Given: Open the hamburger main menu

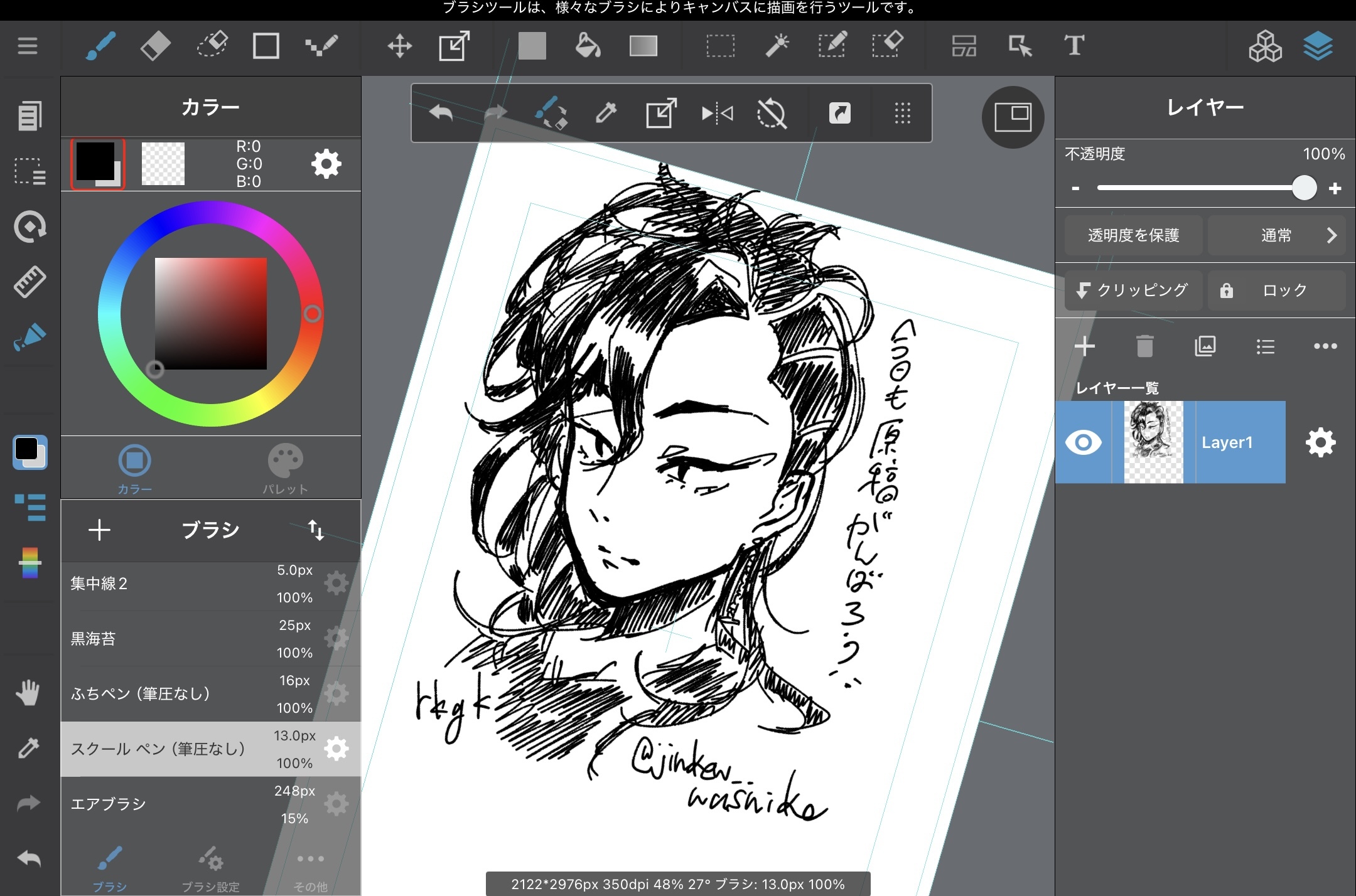Looking at the screenshot, I should [28, 46].
